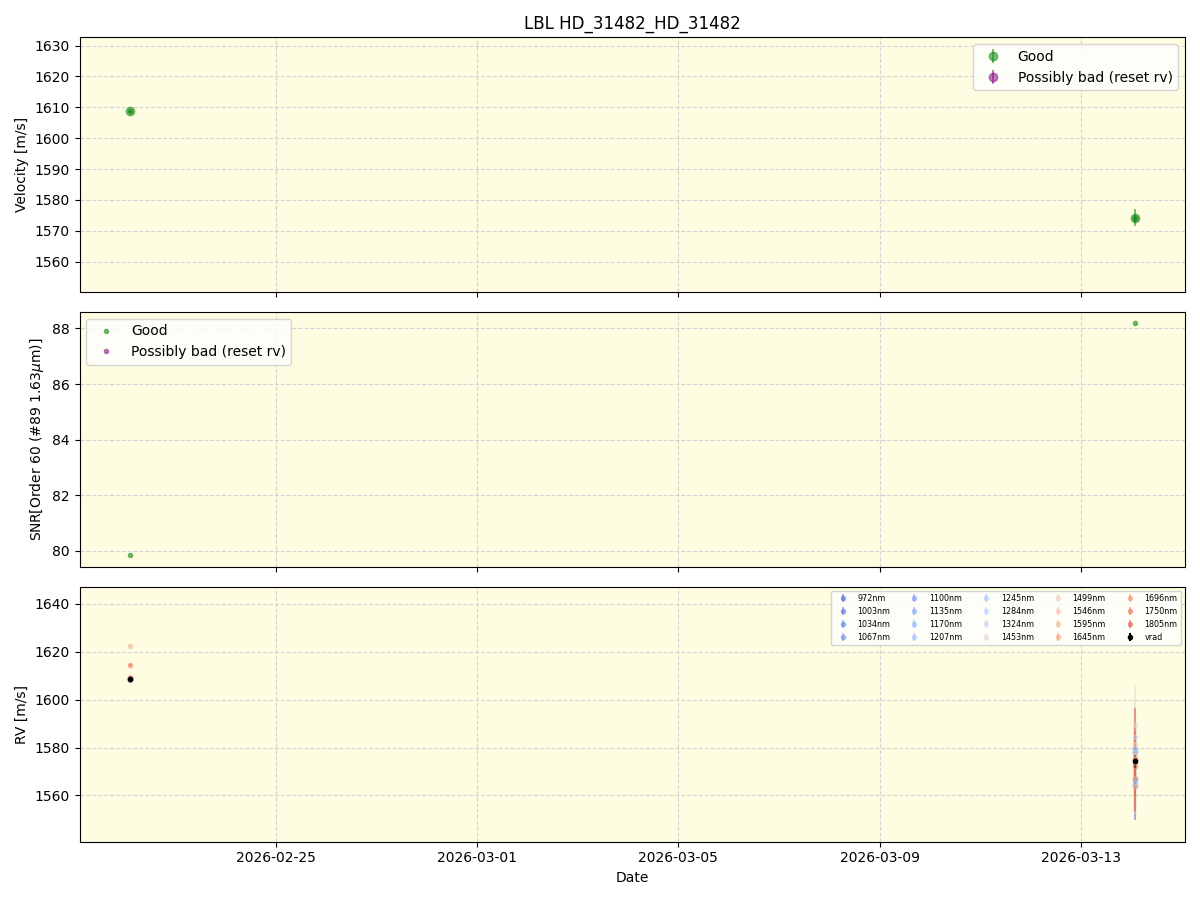1200x900 pixels.
Task: Select the 1245nm legend marker
Action: 987,598
